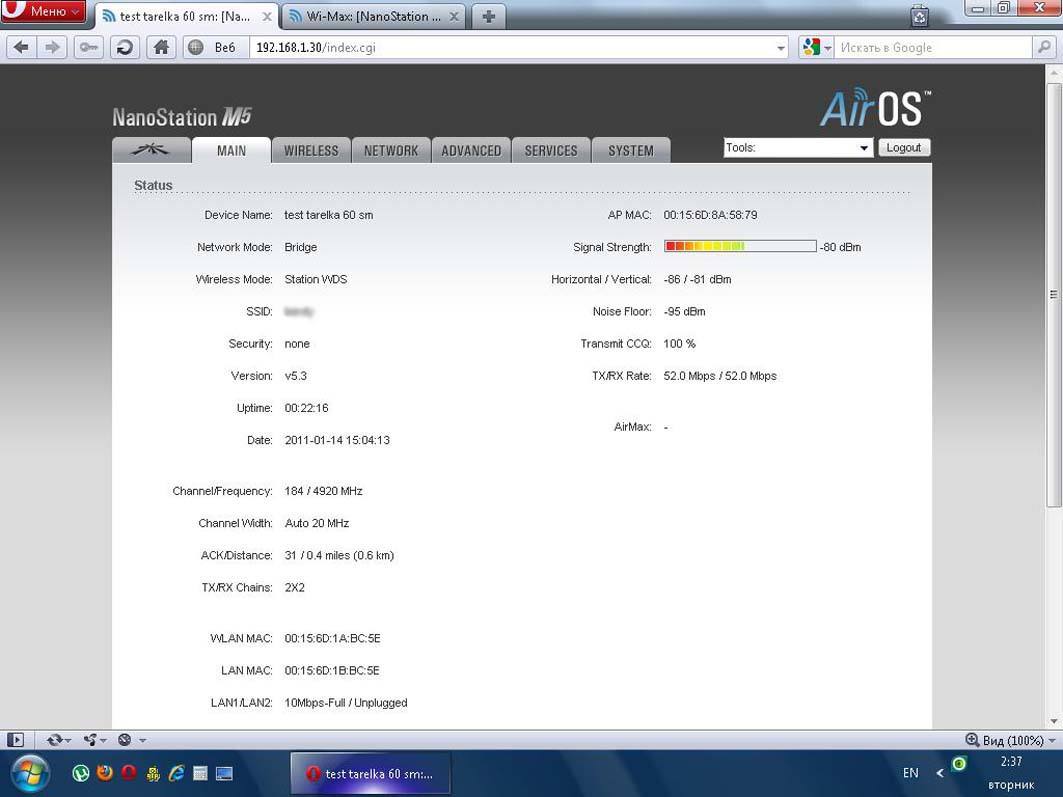Open the Ubiquiti logo tab in AirOS

tap(151, 150)
